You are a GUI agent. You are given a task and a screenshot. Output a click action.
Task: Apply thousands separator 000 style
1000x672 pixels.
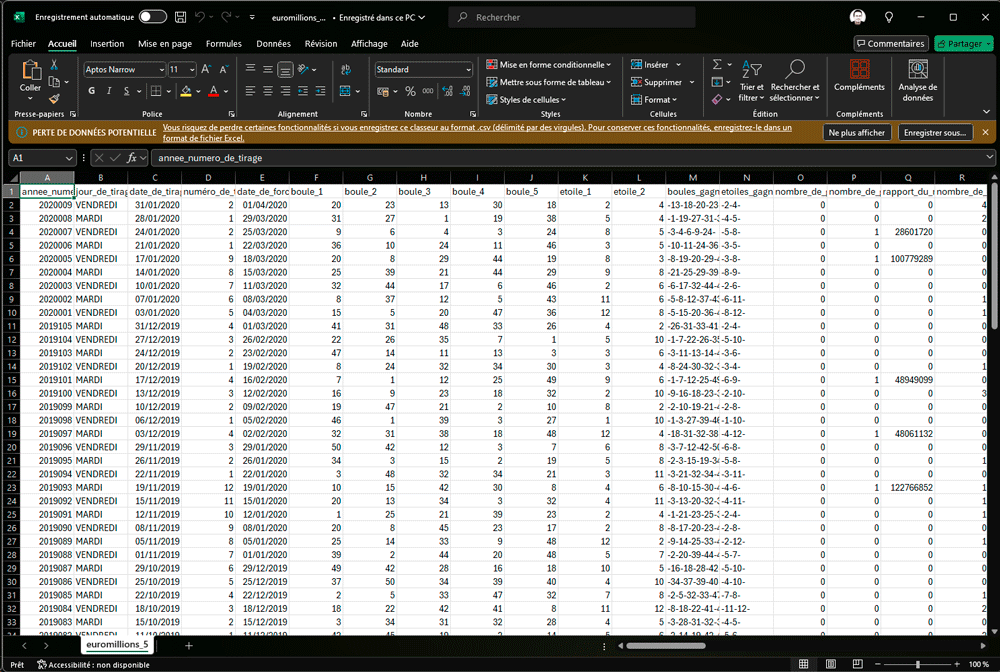[x=428, y=91]
